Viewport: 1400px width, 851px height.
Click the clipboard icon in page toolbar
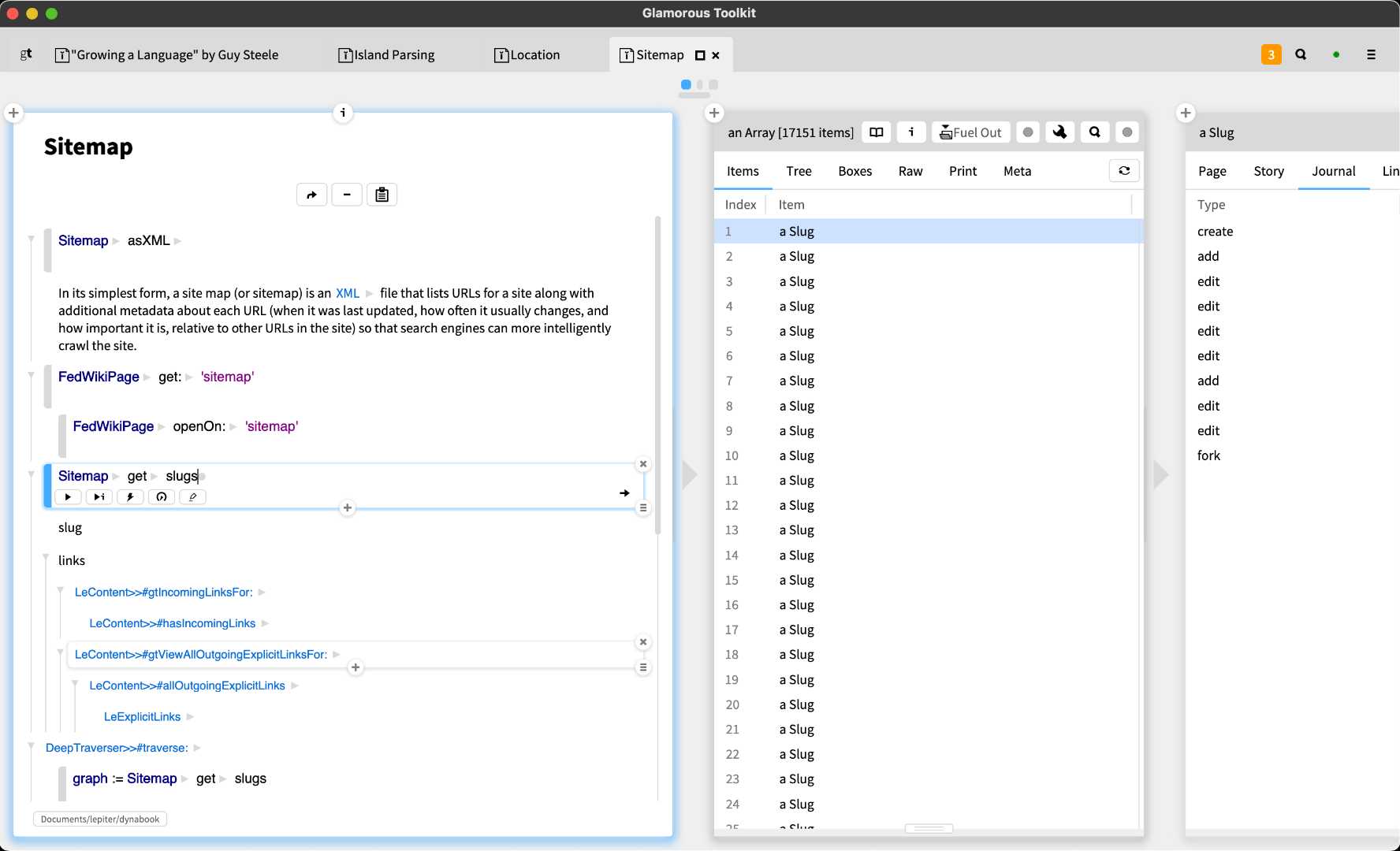pyautogui.click(x=382, y=195)
